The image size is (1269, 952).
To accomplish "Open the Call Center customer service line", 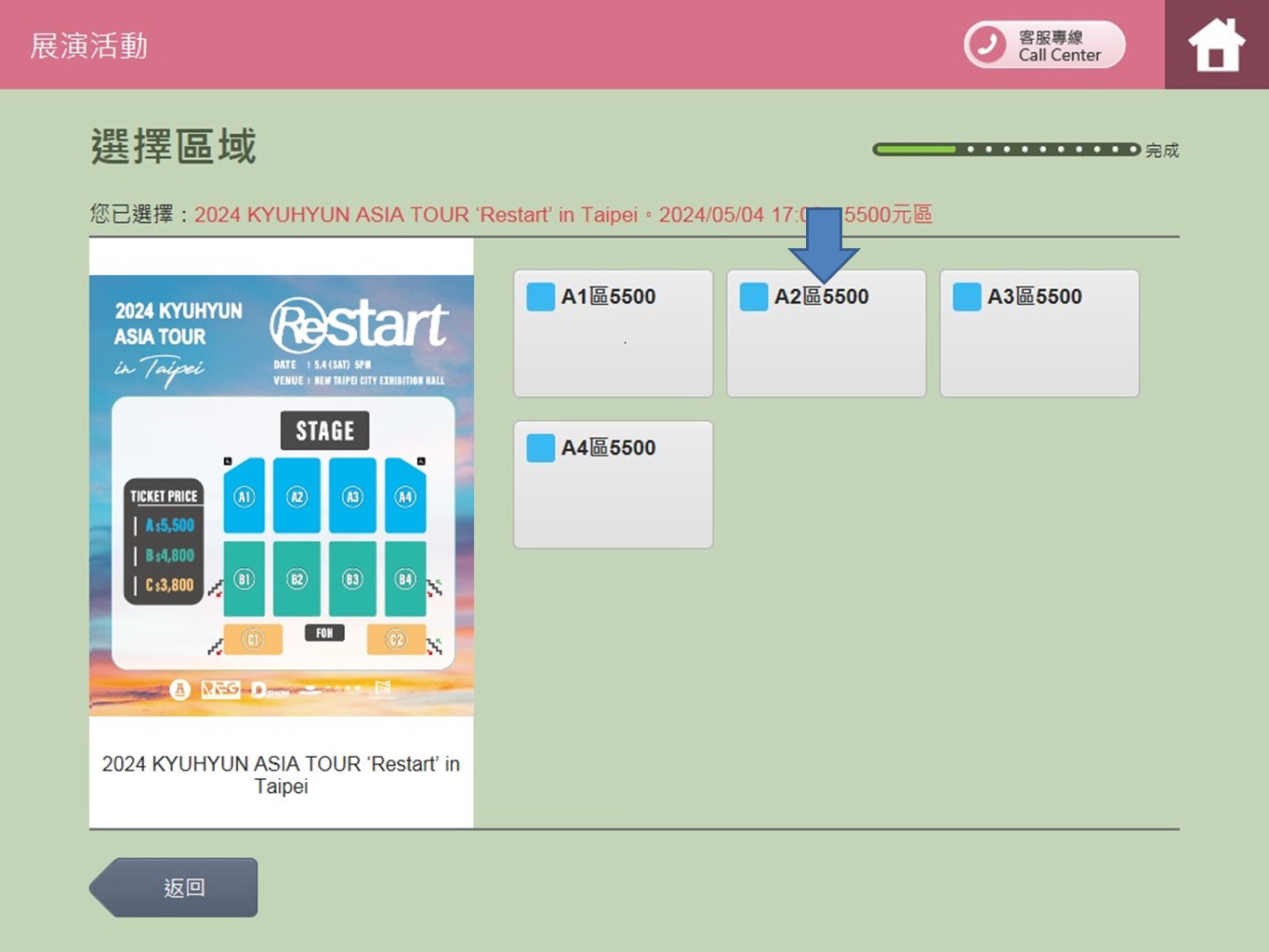I will coord(1044,45).
